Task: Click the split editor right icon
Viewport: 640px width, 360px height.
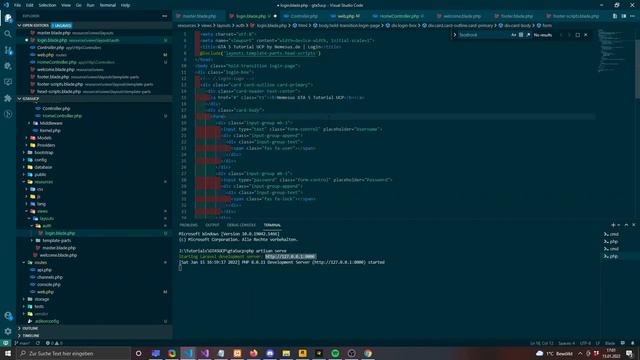Action: point(623,16)
